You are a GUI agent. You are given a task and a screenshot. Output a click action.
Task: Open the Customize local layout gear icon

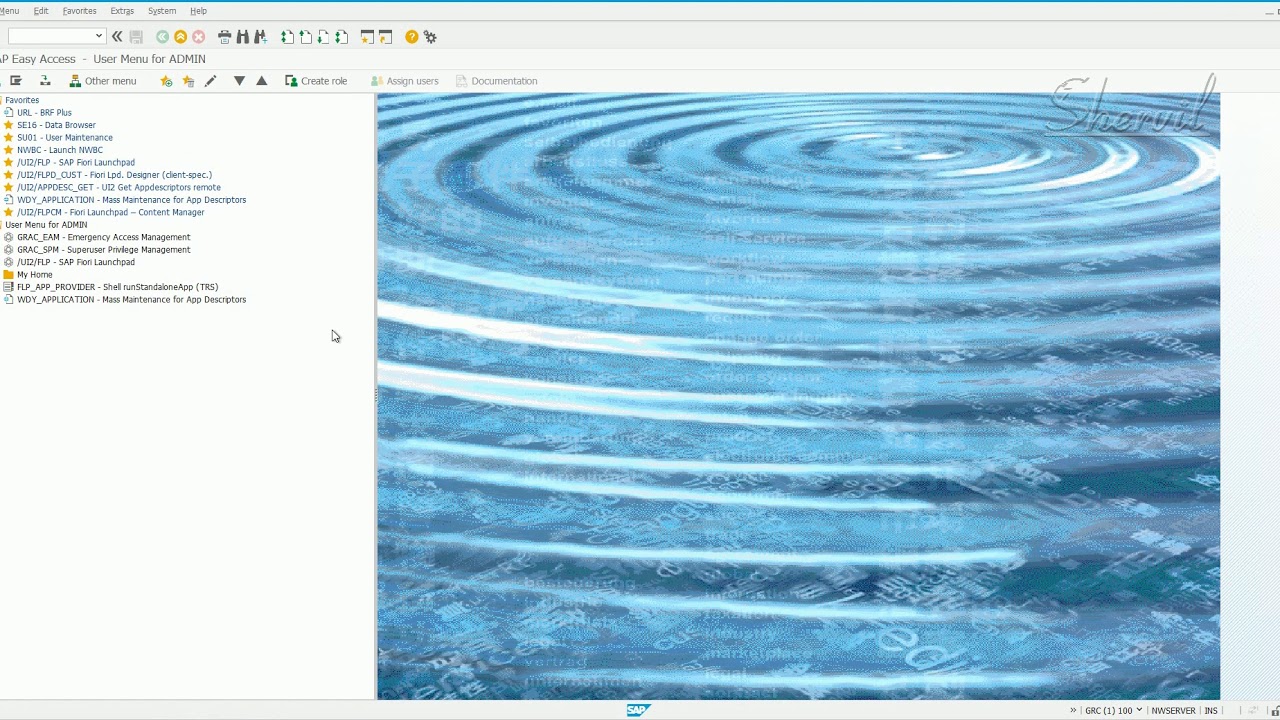point(430,37)
